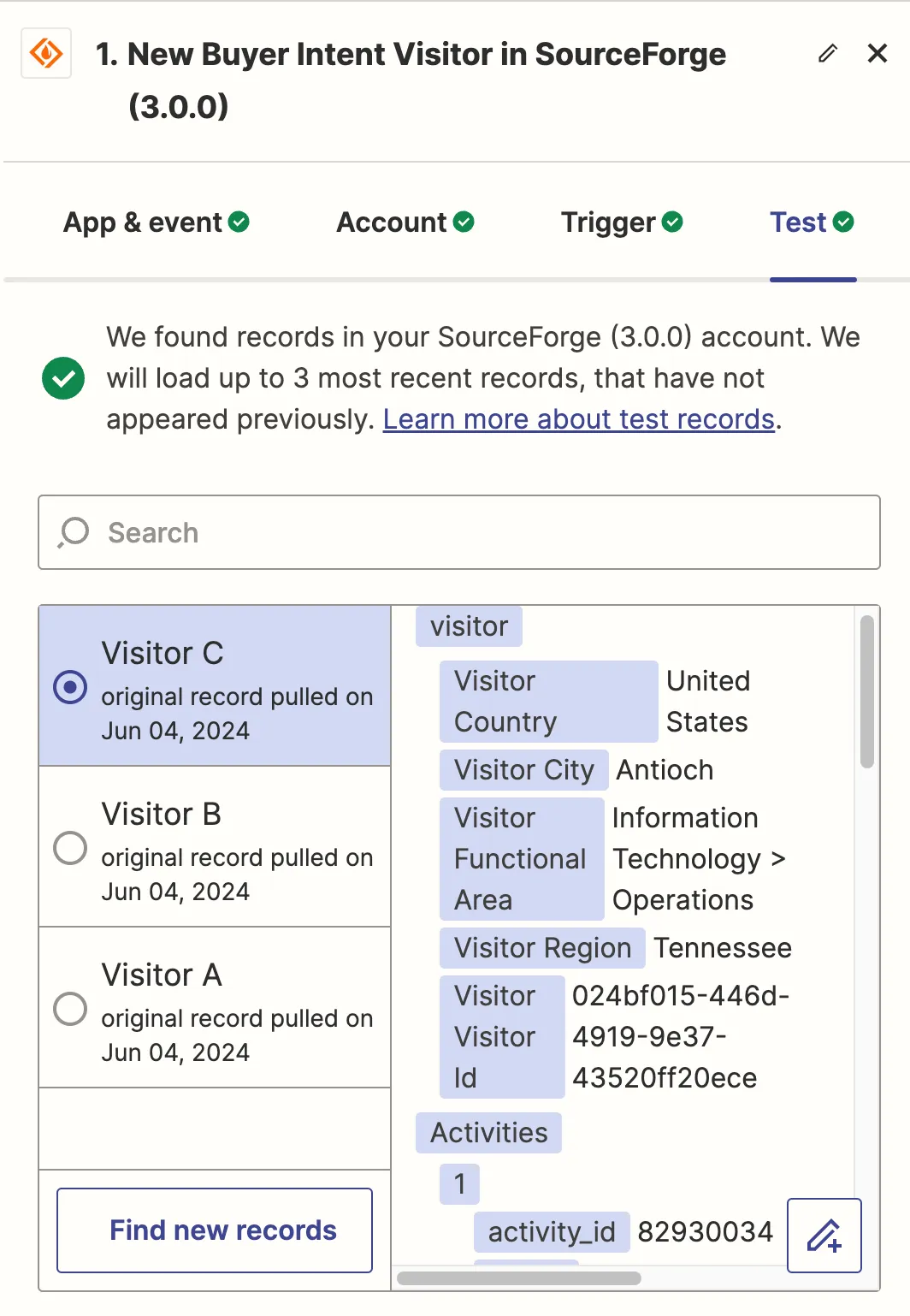
Task: Click the Visitor A record title
Action: point(162,975)
